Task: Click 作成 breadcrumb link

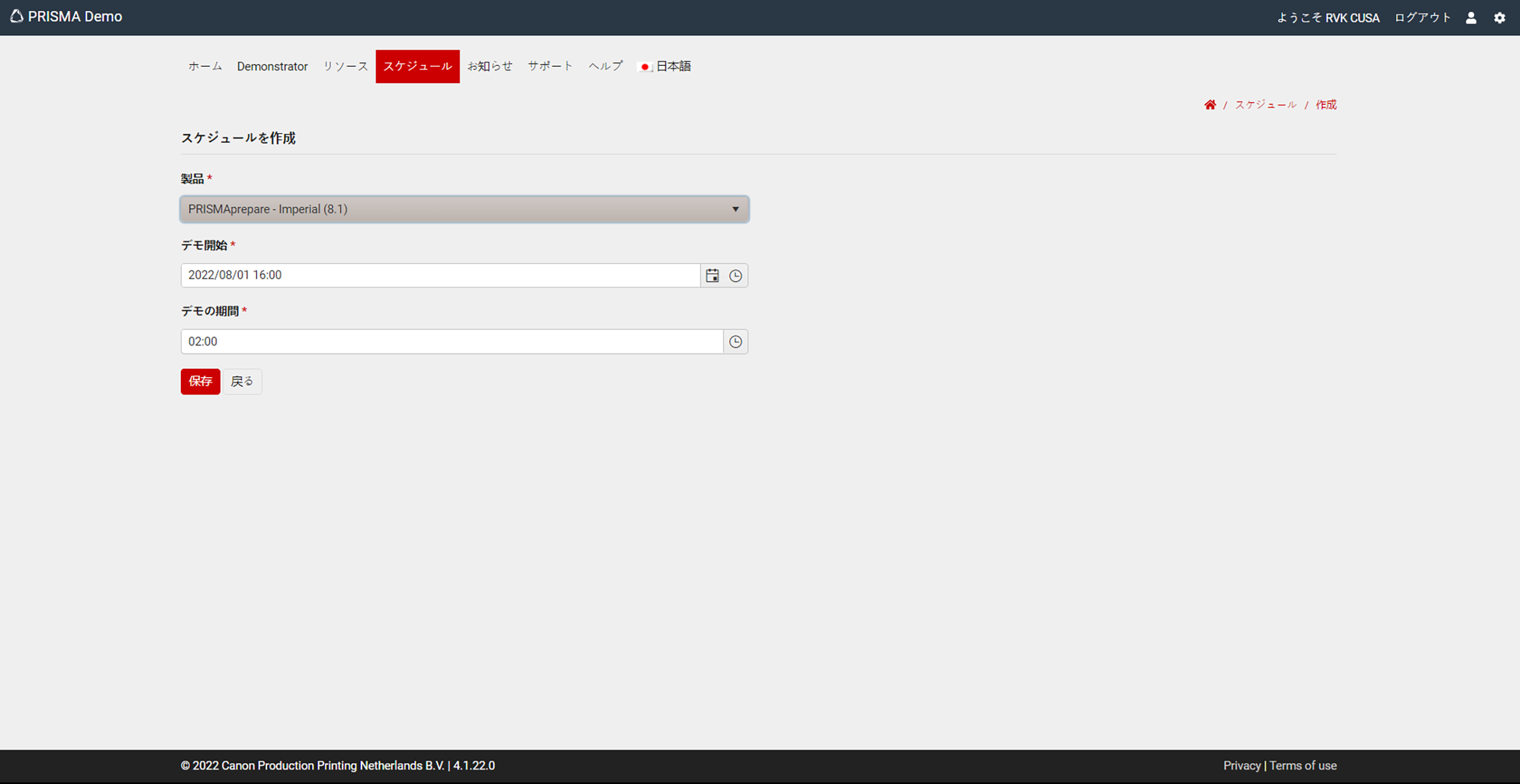Action: pos(1326,105)
